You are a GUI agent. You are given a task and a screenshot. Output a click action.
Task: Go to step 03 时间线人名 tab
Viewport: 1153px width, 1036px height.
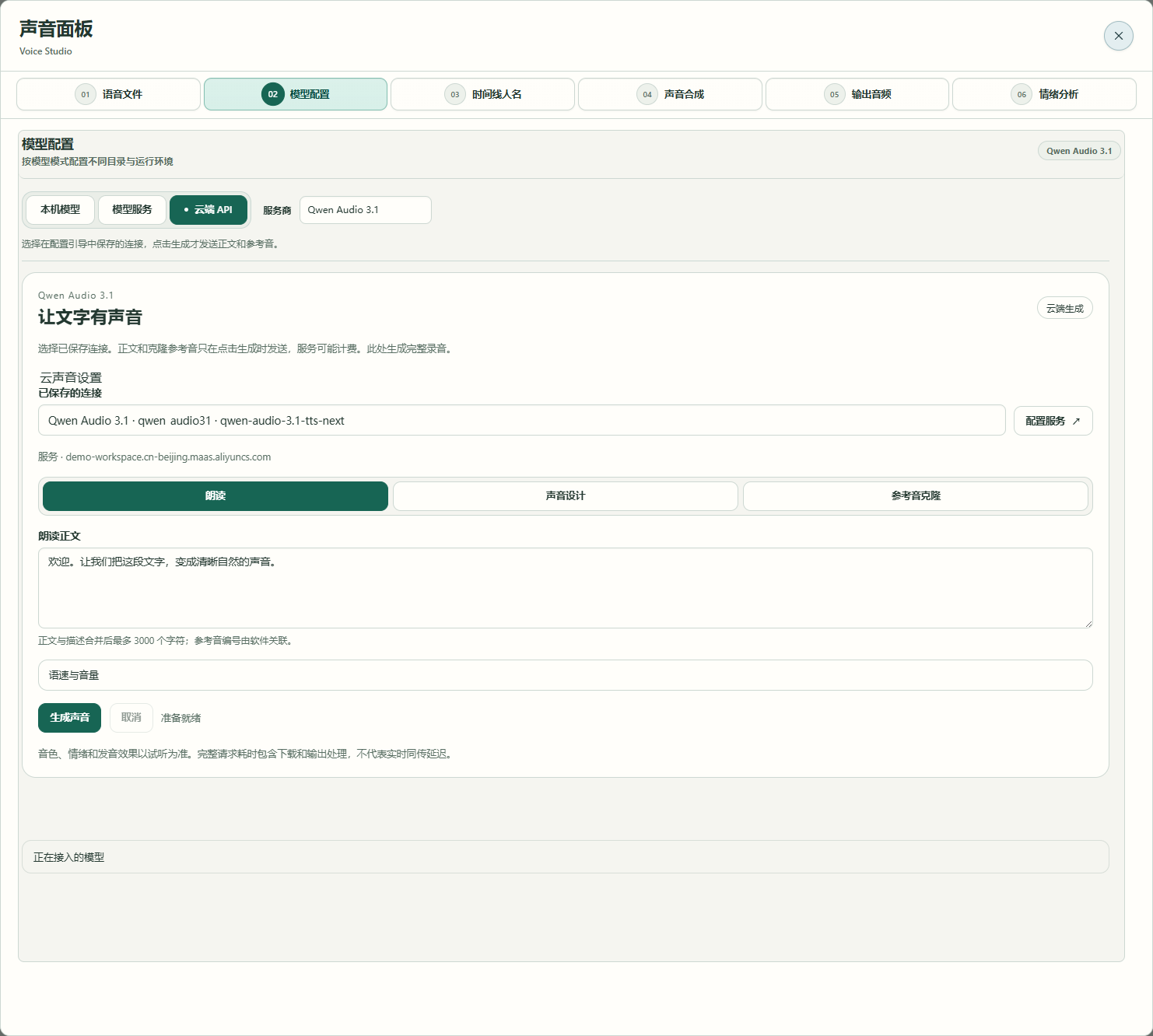click(x=482, y=94)
